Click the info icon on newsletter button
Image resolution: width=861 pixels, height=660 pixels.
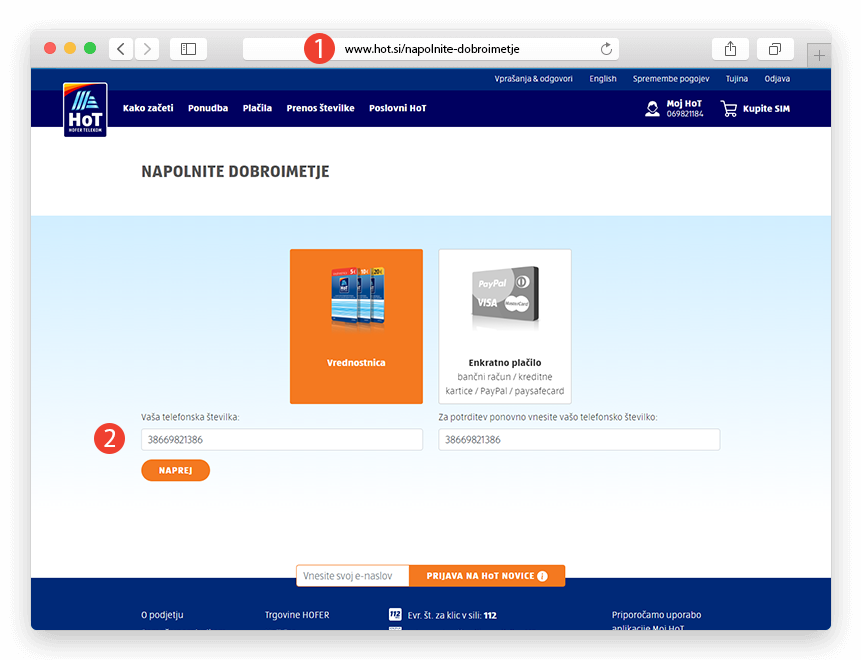coord(543,576)
